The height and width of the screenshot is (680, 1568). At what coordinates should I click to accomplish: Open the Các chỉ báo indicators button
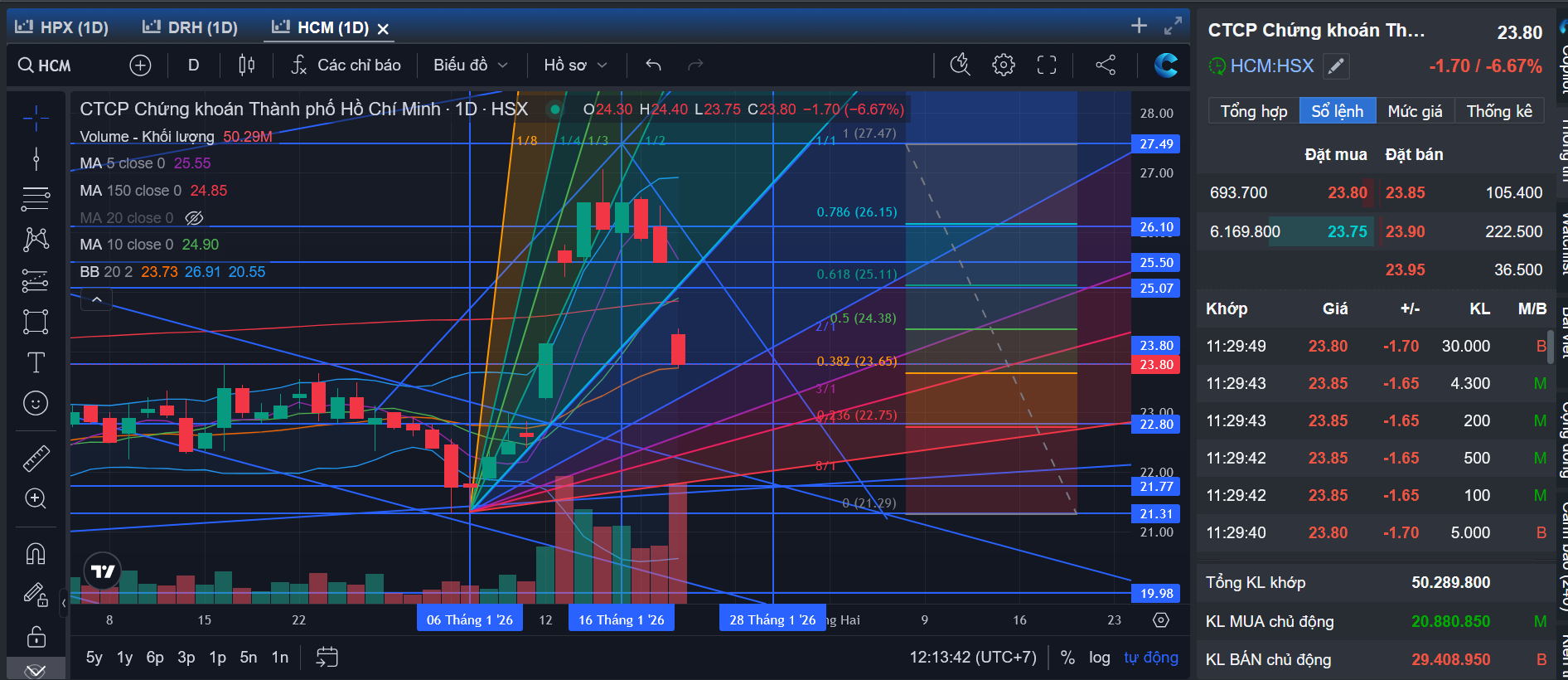[x=346, y=65]
